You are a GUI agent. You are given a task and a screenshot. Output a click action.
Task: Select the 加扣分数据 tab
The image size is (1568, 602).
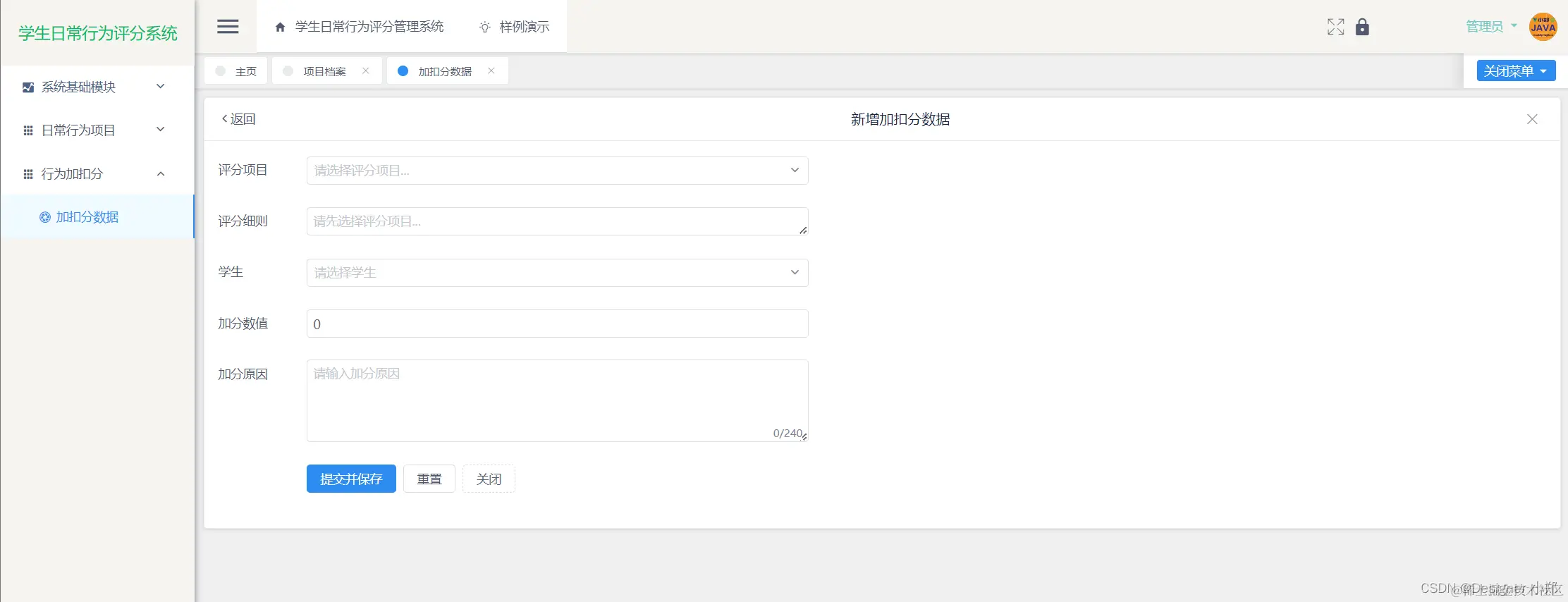[x=447, y=71]
